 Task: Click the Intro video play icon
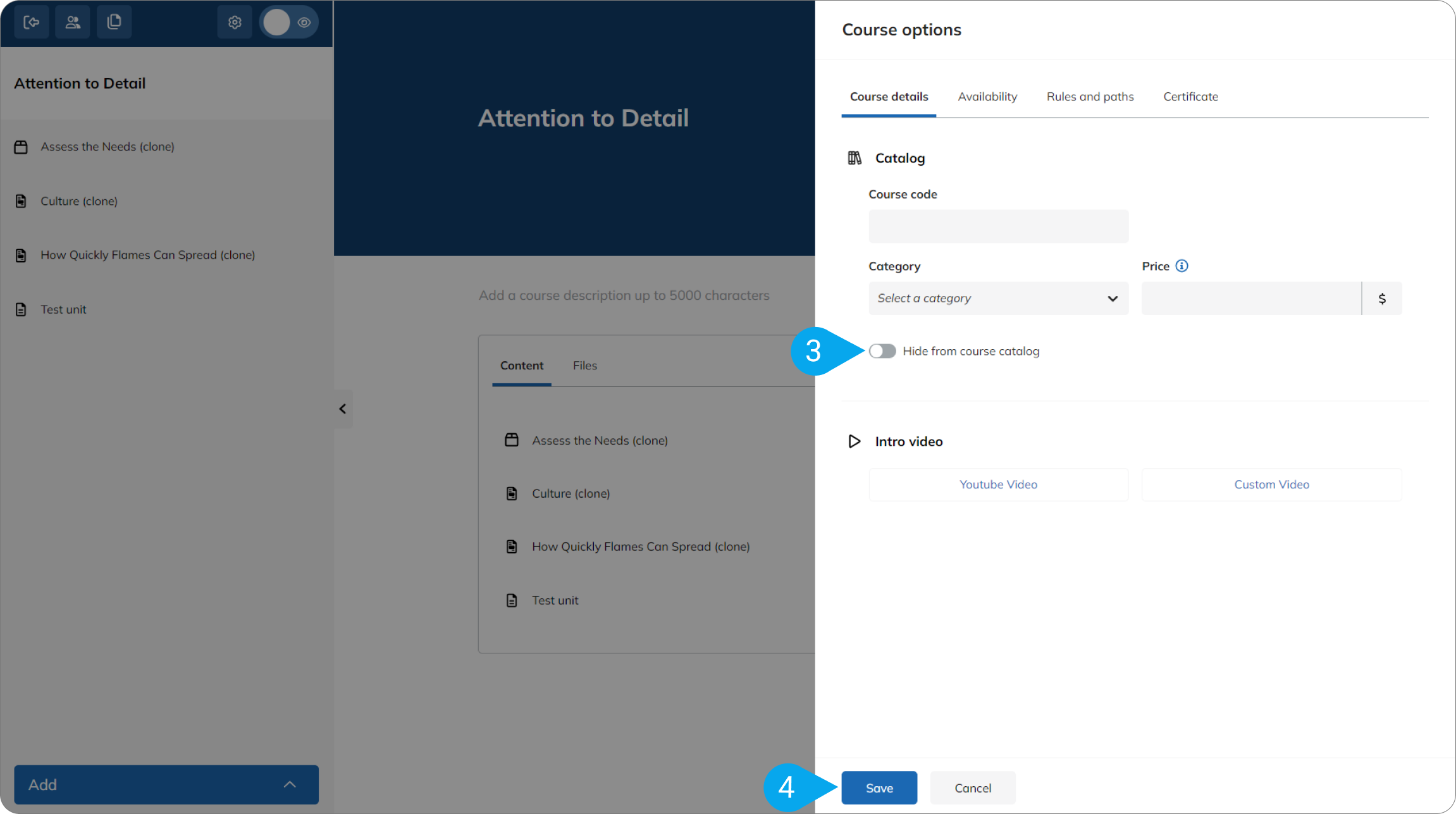pos(854,441)
